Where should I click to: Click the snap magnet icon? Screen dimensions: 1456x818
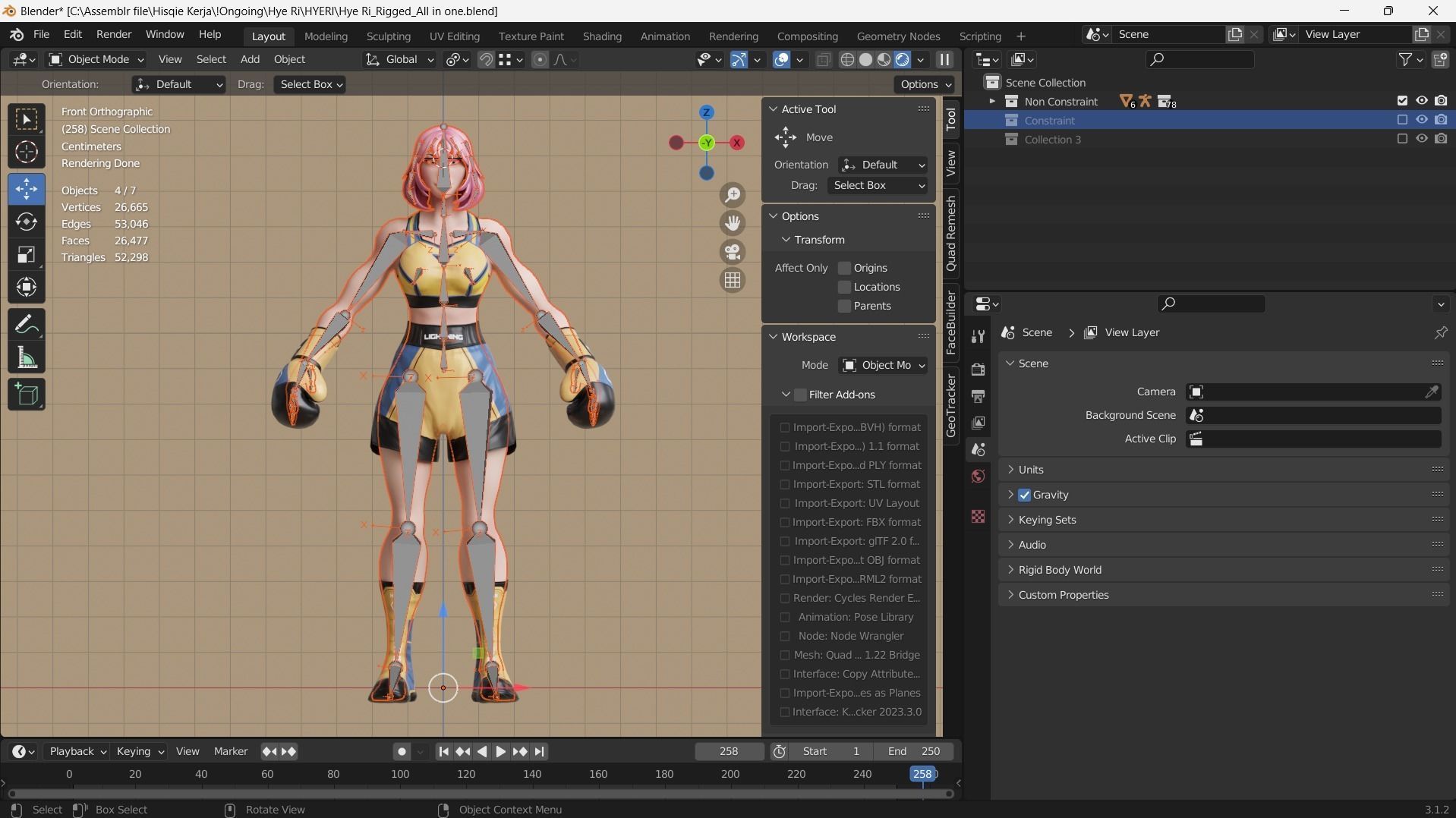pos(487,59)
